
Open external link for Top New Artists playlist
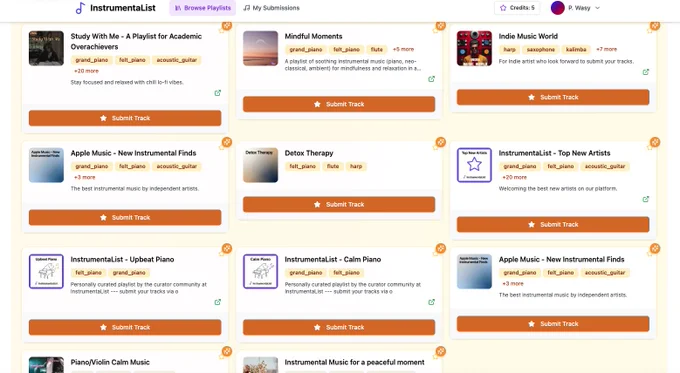646,199
